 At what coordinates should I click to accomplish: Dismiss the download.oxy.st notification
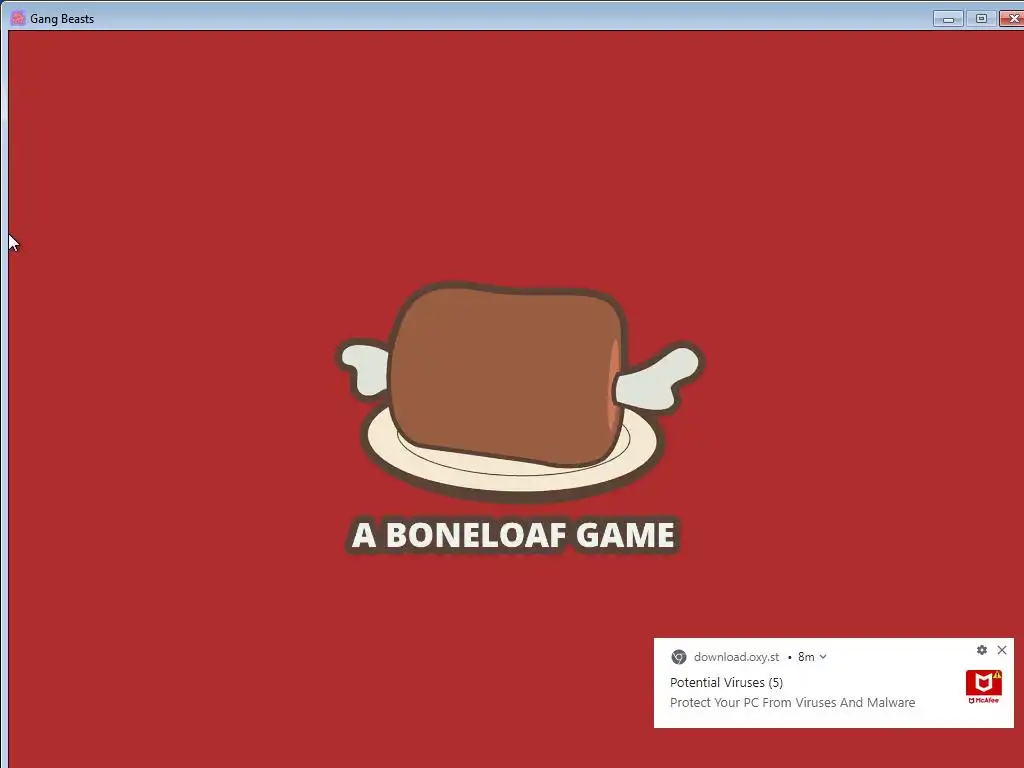coord(1002,650)
